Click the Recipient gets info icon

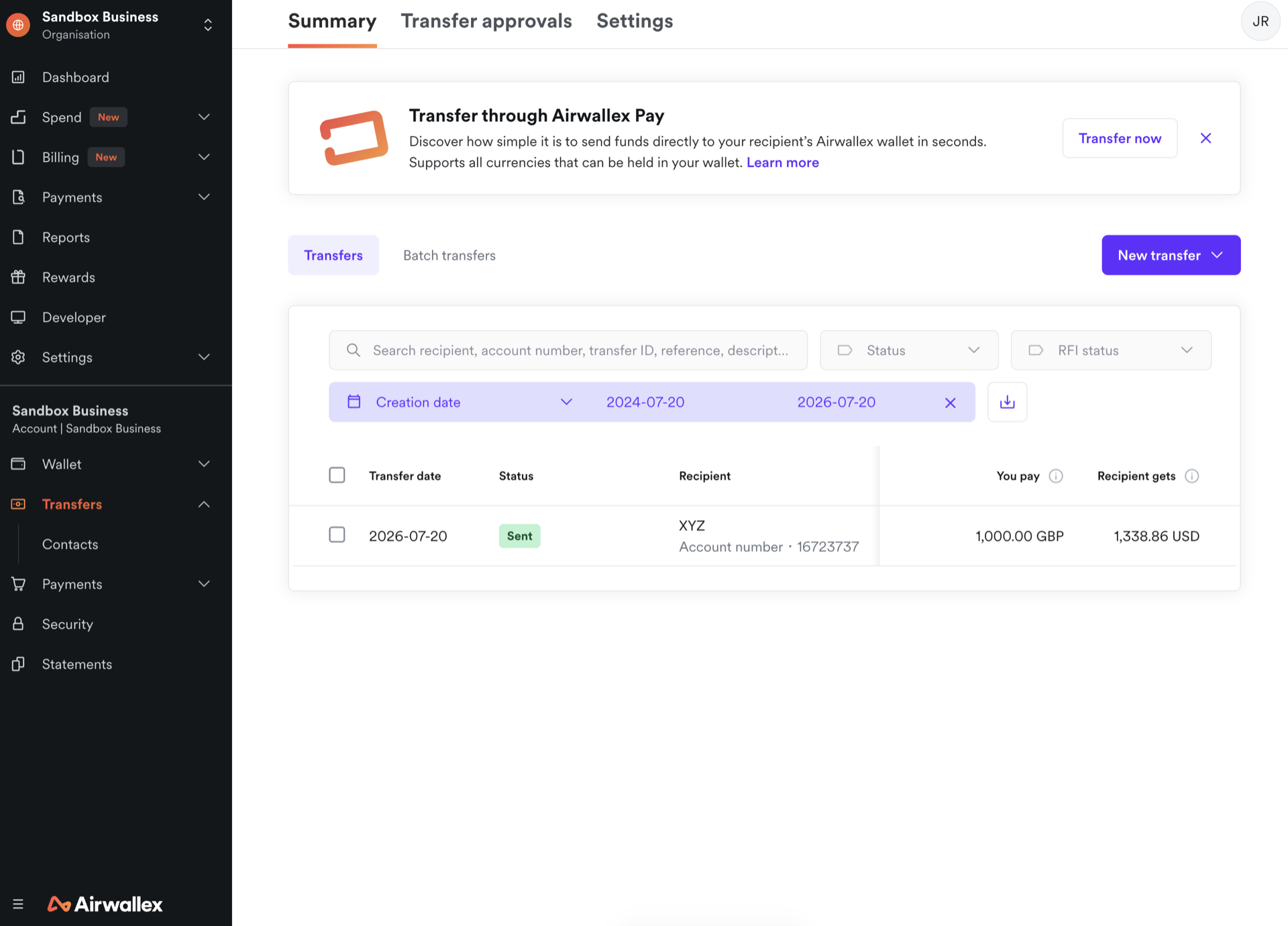(x=1191, y=476)
